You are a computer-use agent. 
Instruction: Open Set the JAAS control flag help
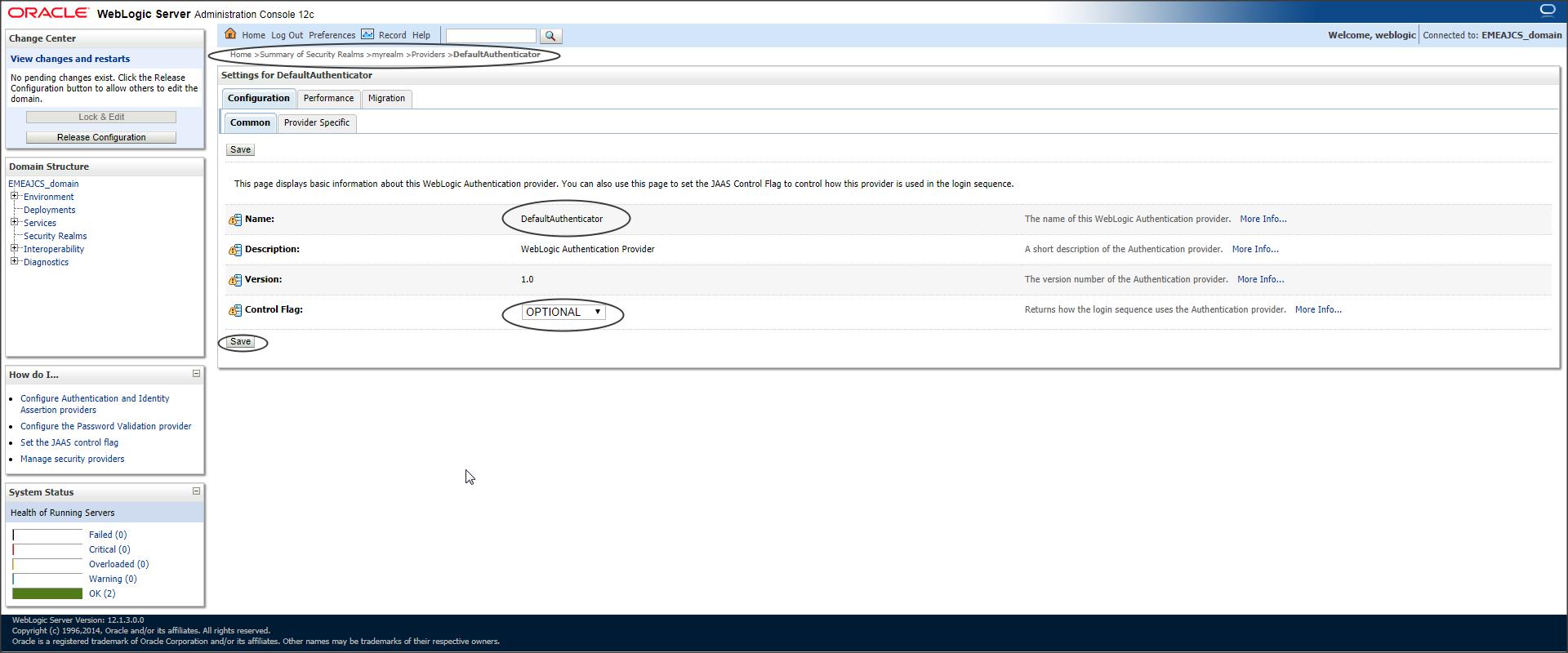point(69,442)
